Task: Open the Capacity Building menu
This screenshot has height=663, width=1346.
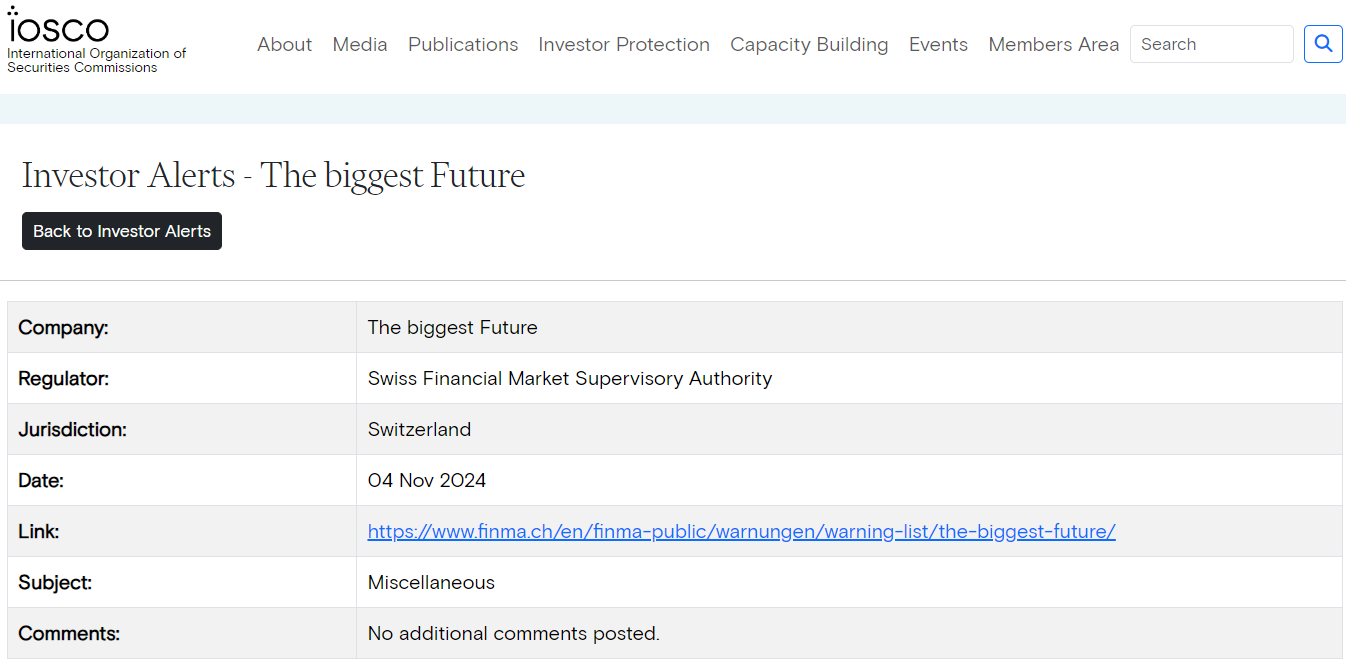Action: click(x=809, y=45)
